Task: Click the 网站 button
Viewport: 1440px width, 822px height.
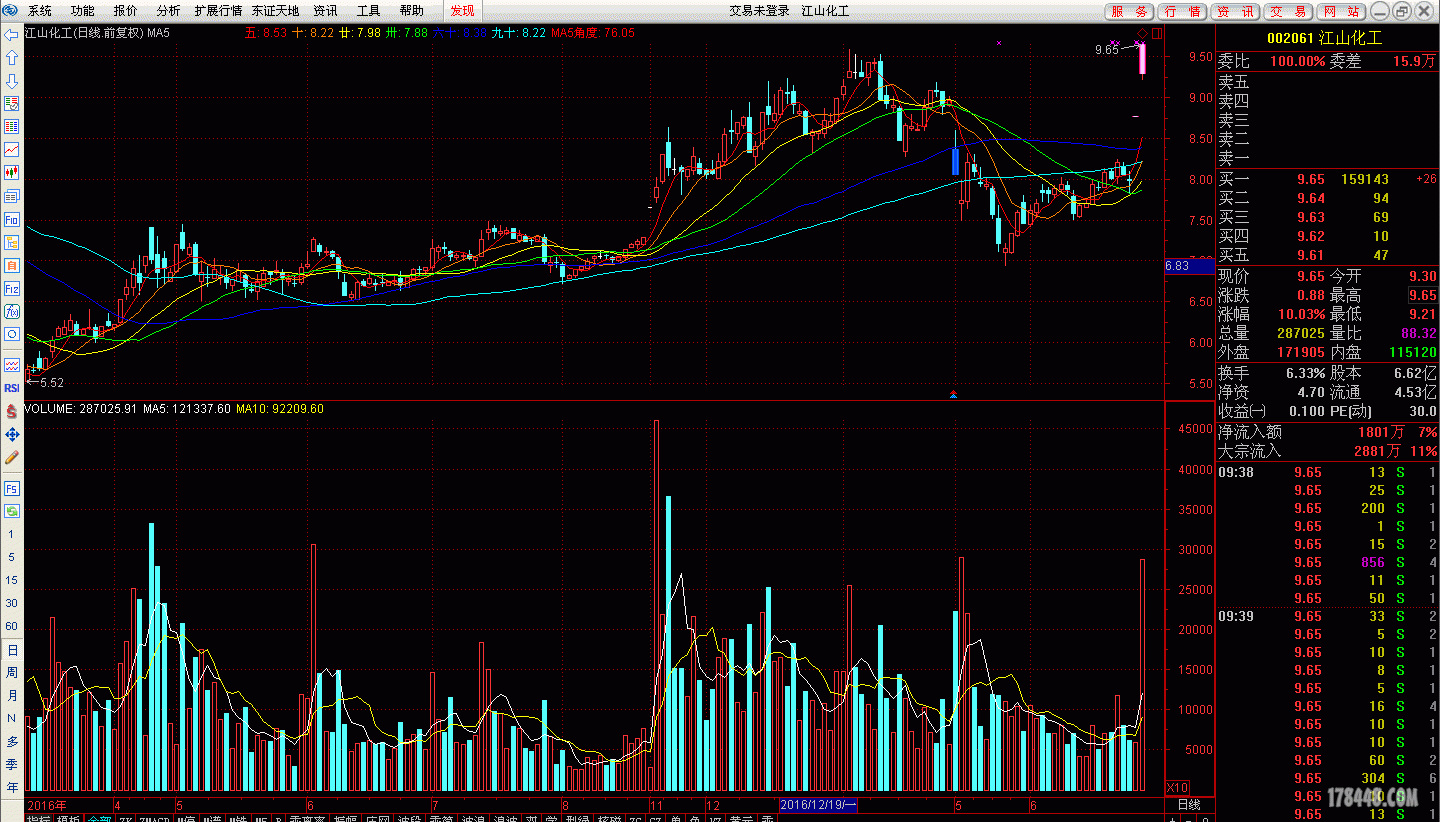Action: 1340,11
